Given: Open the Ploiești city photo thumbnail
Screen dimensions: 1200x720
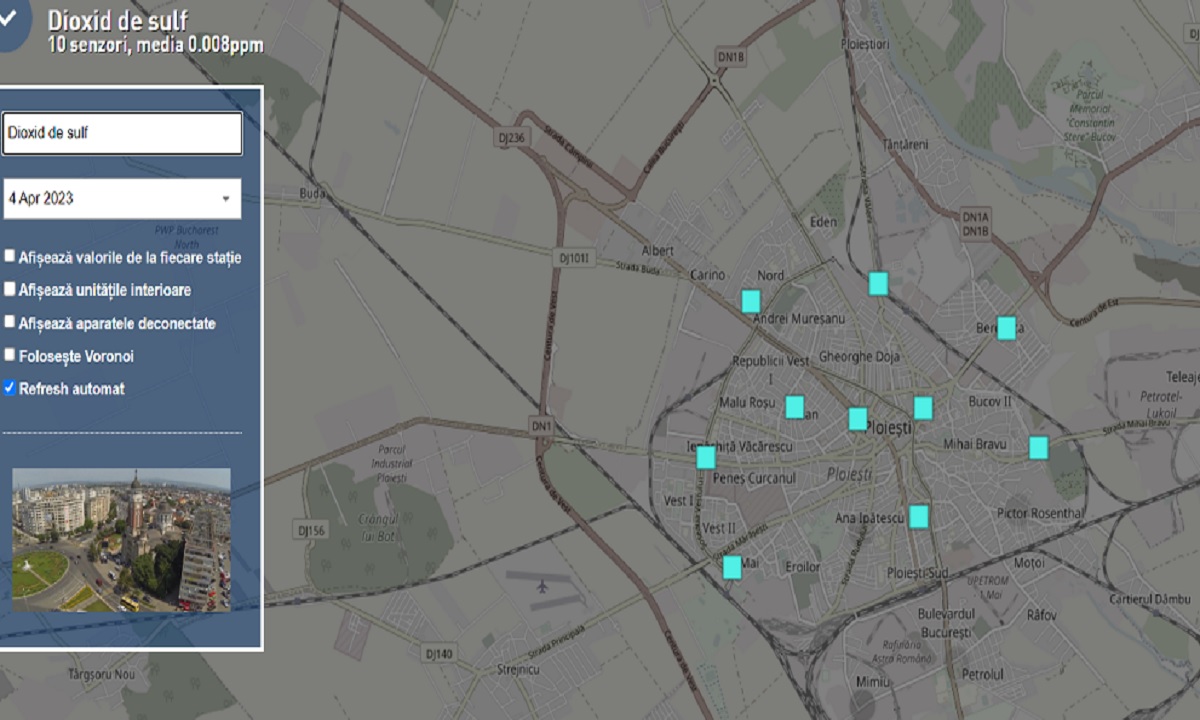Looking at the screenshot, I should [x=121, y=540].
